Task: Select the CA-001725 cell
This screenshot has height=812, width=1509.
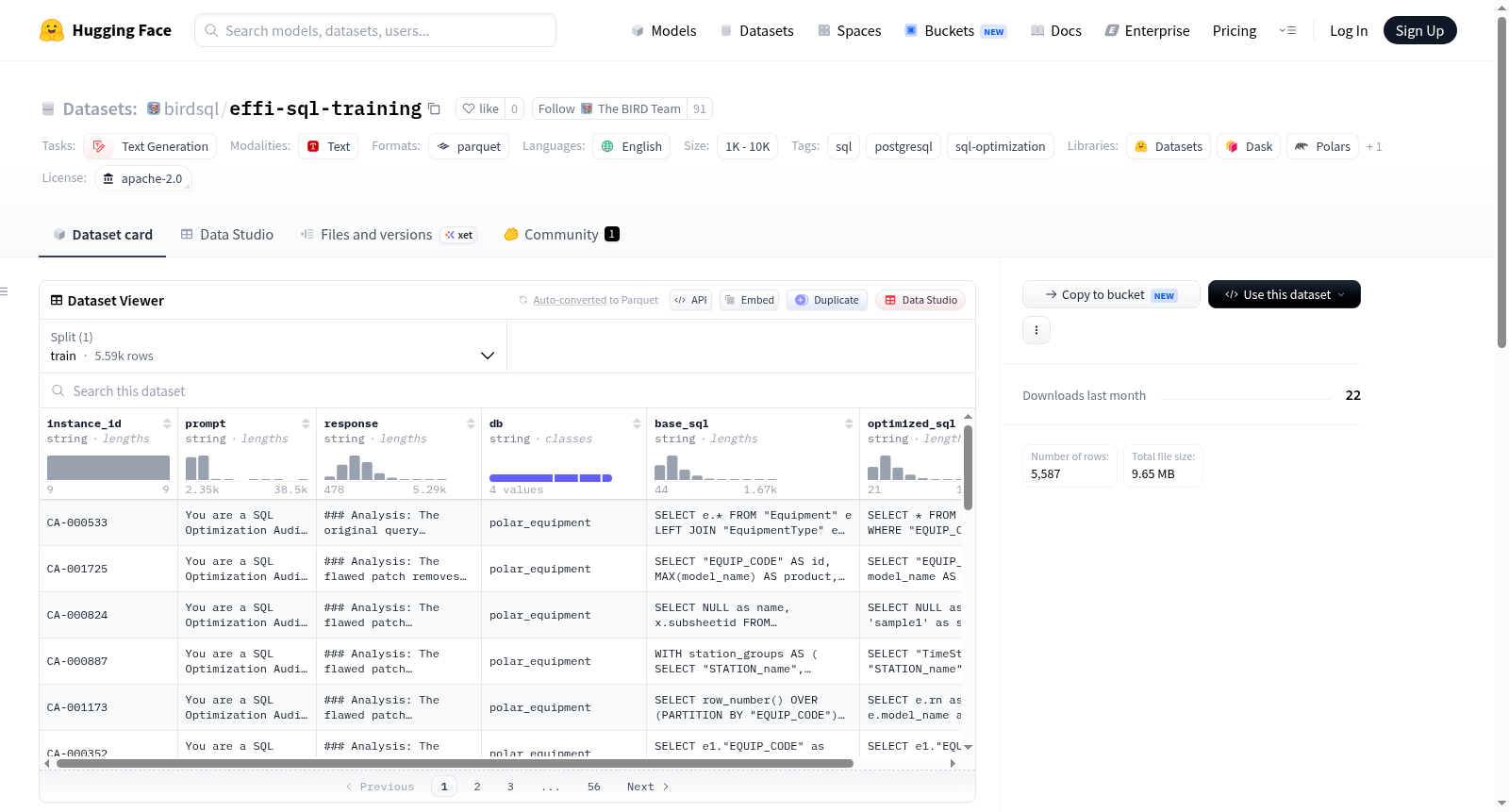Action: tap(108, 569)
